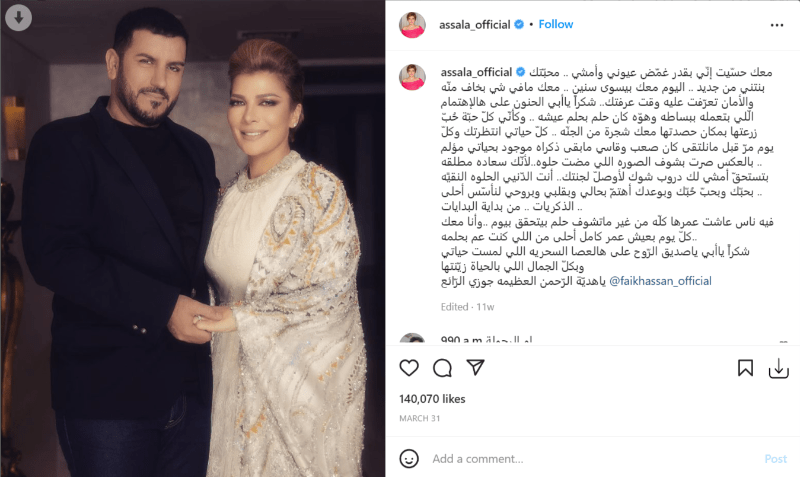Download post using tray arrow icon

tap(779, 368)
